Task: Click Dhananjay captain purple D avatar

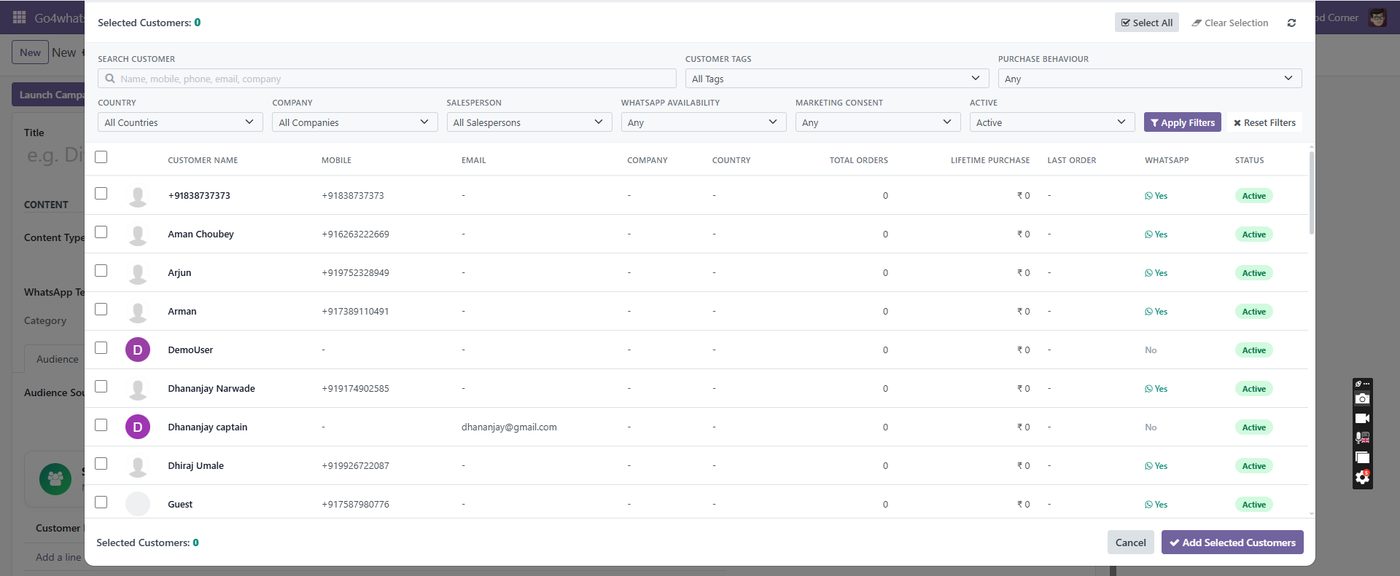Action: pos(138,427)
